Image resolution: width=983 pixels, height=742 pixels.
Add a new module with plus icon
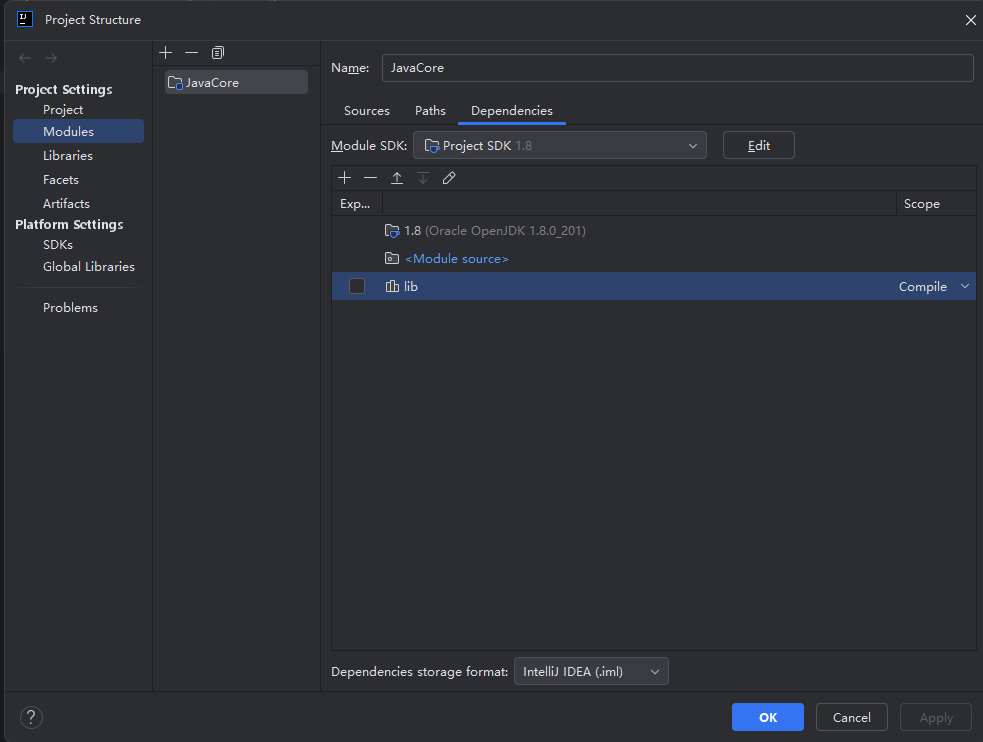click(166, 53)
